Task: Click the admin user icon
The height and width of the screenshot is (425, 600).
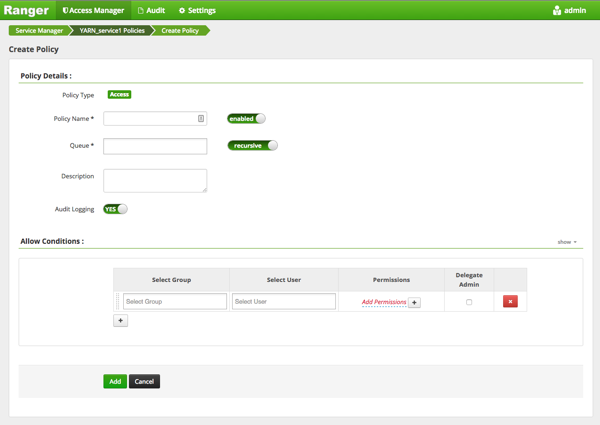Action: [x=557, y=10]
